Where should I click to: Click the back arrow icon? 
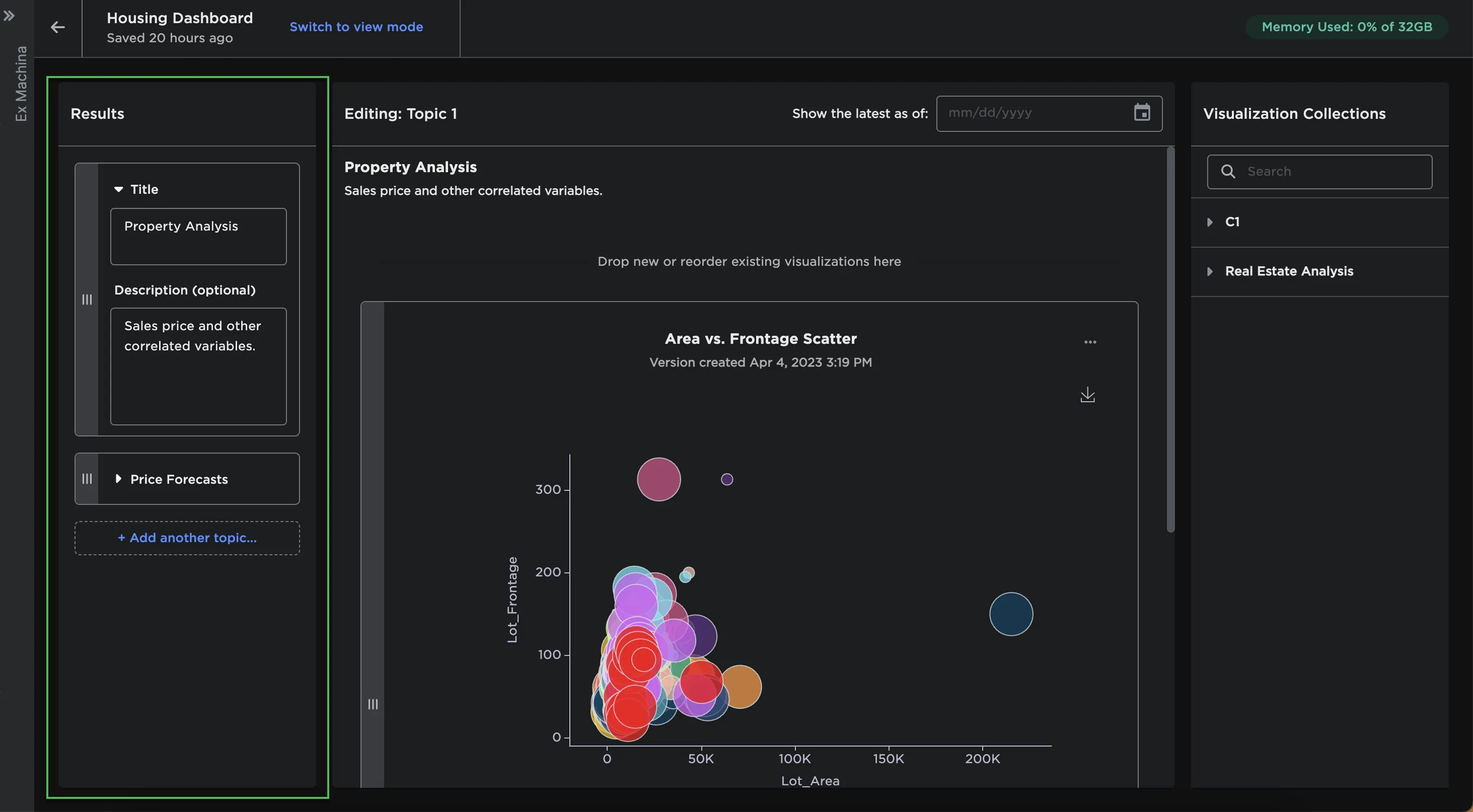pyautogui.click(x=58, y=28)
